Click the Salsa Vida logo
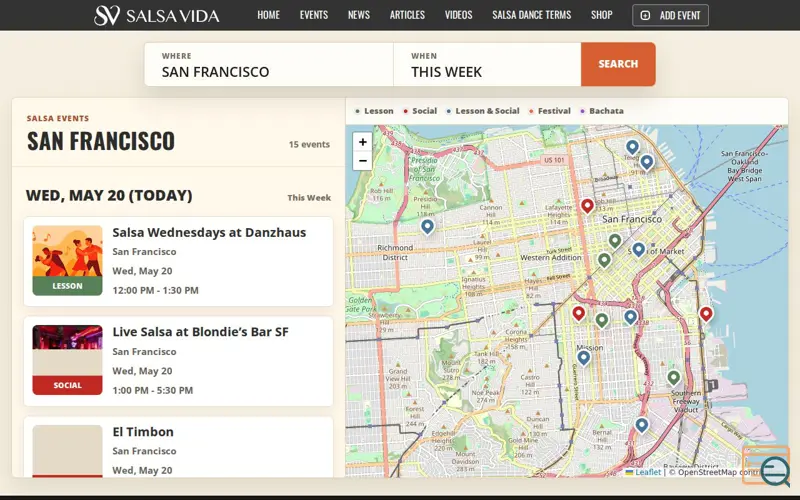 [157, 15]
